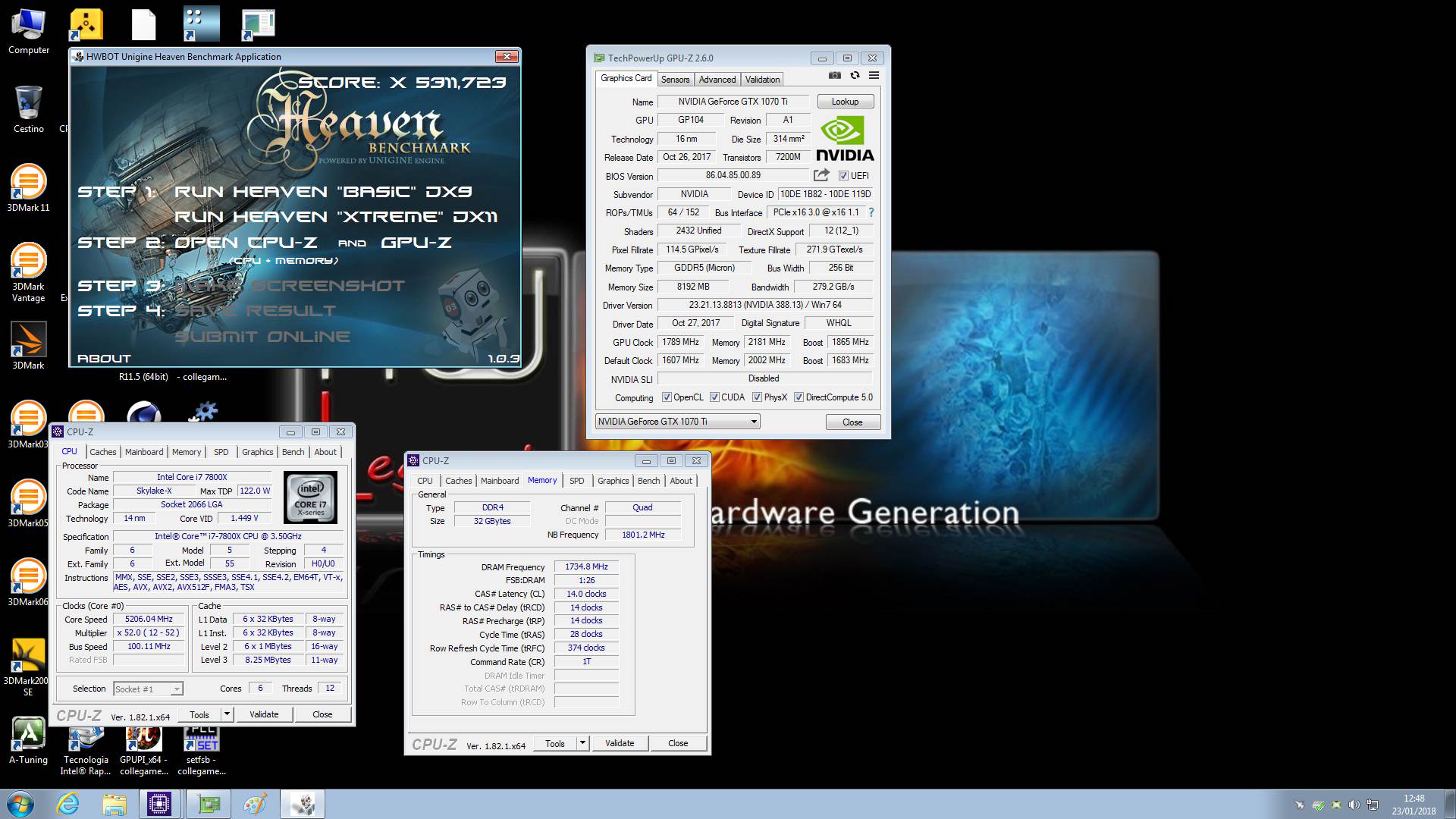Open the blank white document icon on desktop

(143, 24)
